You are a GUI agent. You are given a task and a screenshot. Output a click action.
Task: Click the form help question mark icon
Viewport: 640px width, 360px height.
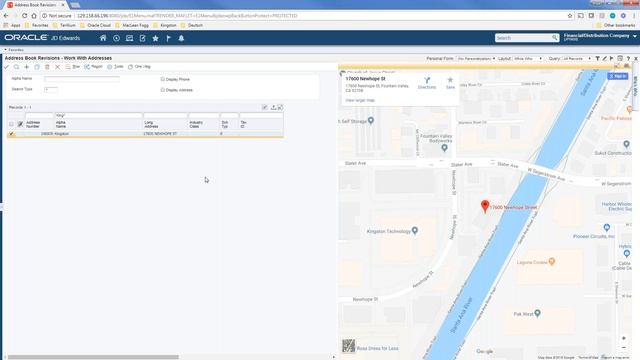coord(628,59)
